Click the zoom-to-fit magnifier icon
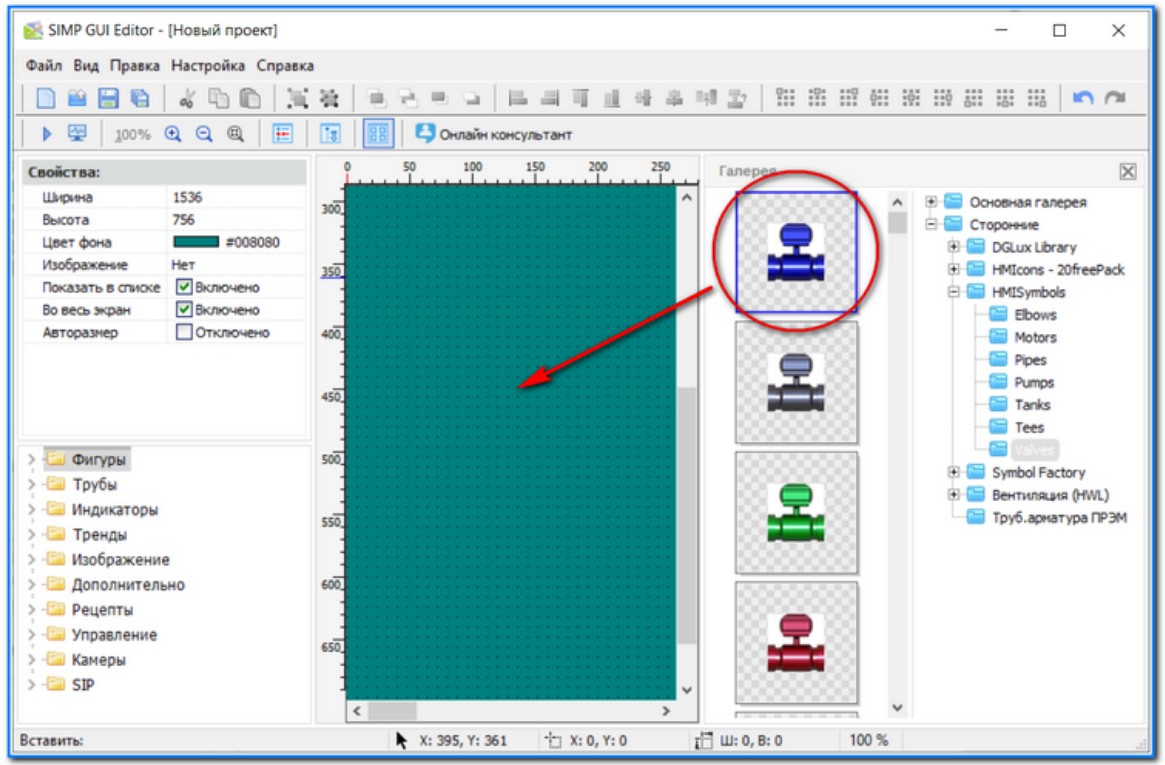1165x765 pixels. pos(236,134)
